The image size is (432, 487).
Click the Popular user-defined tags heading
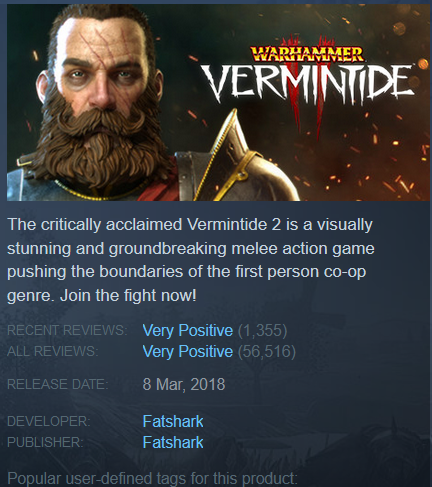point(152,478)
